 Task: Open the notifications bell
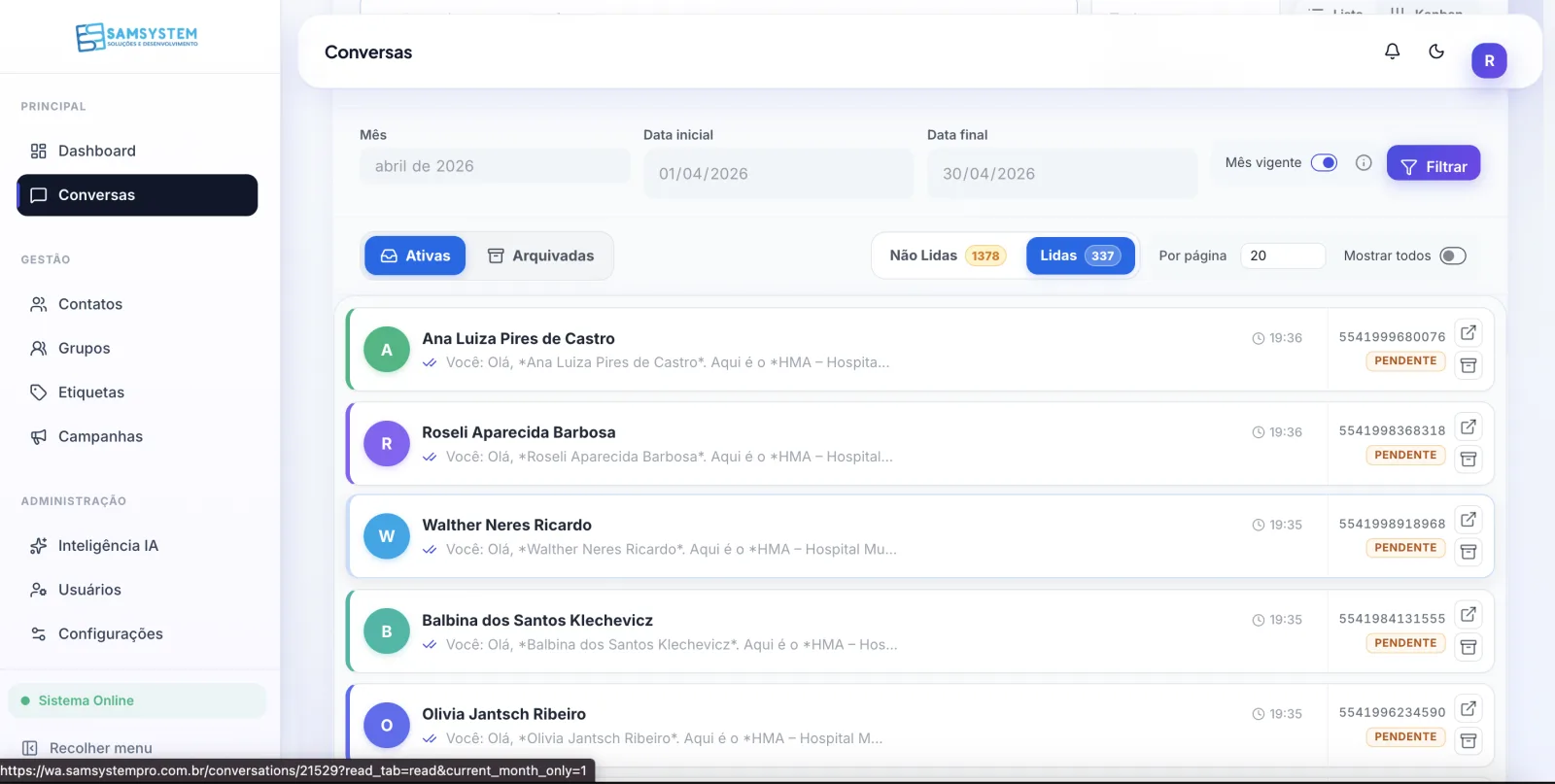pyautogui.click(x=1392, y=51)
